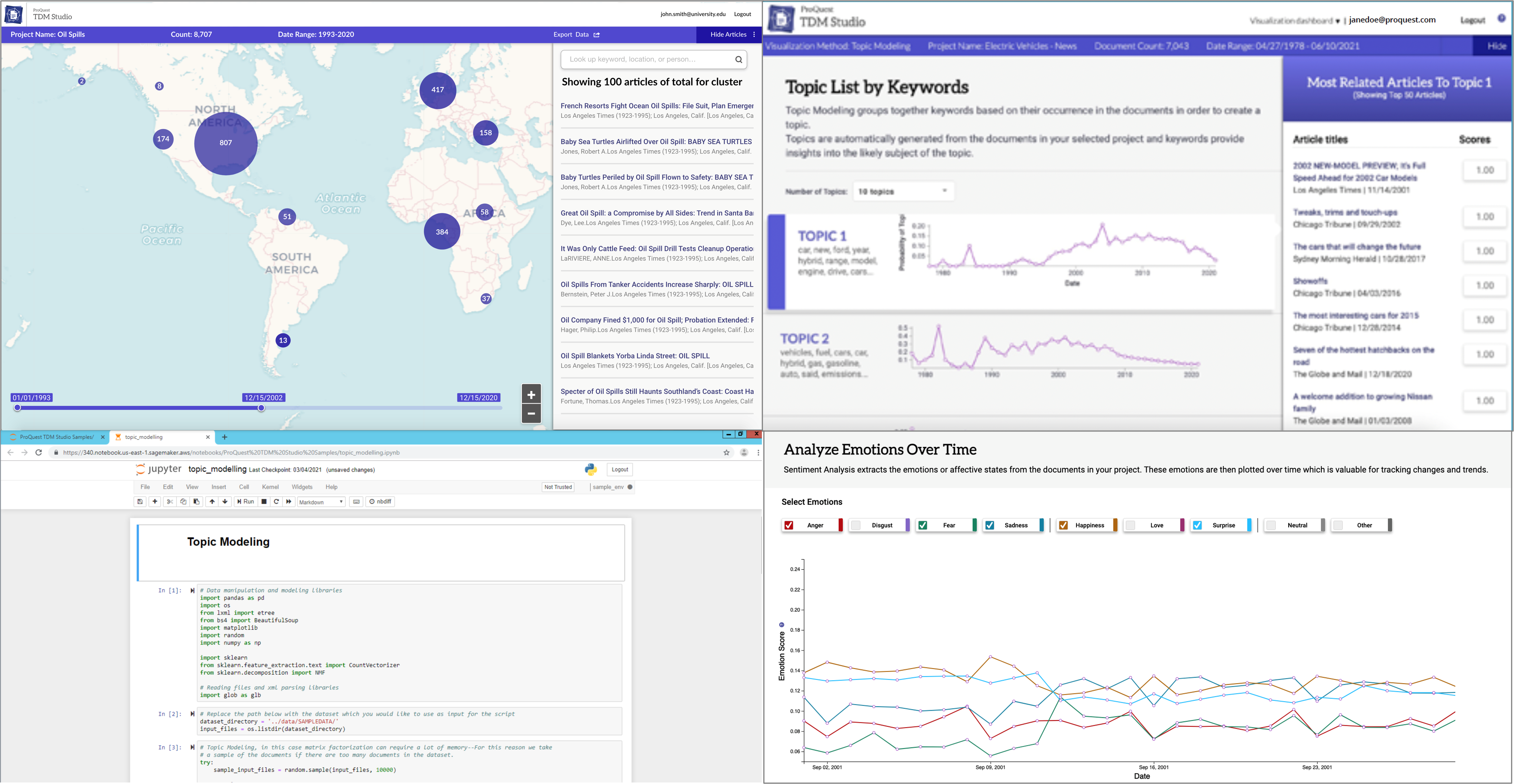Click search magnifier in article lookup
Screen dimensions: 1514x784
pyautogui.click(x=739, y=59)
